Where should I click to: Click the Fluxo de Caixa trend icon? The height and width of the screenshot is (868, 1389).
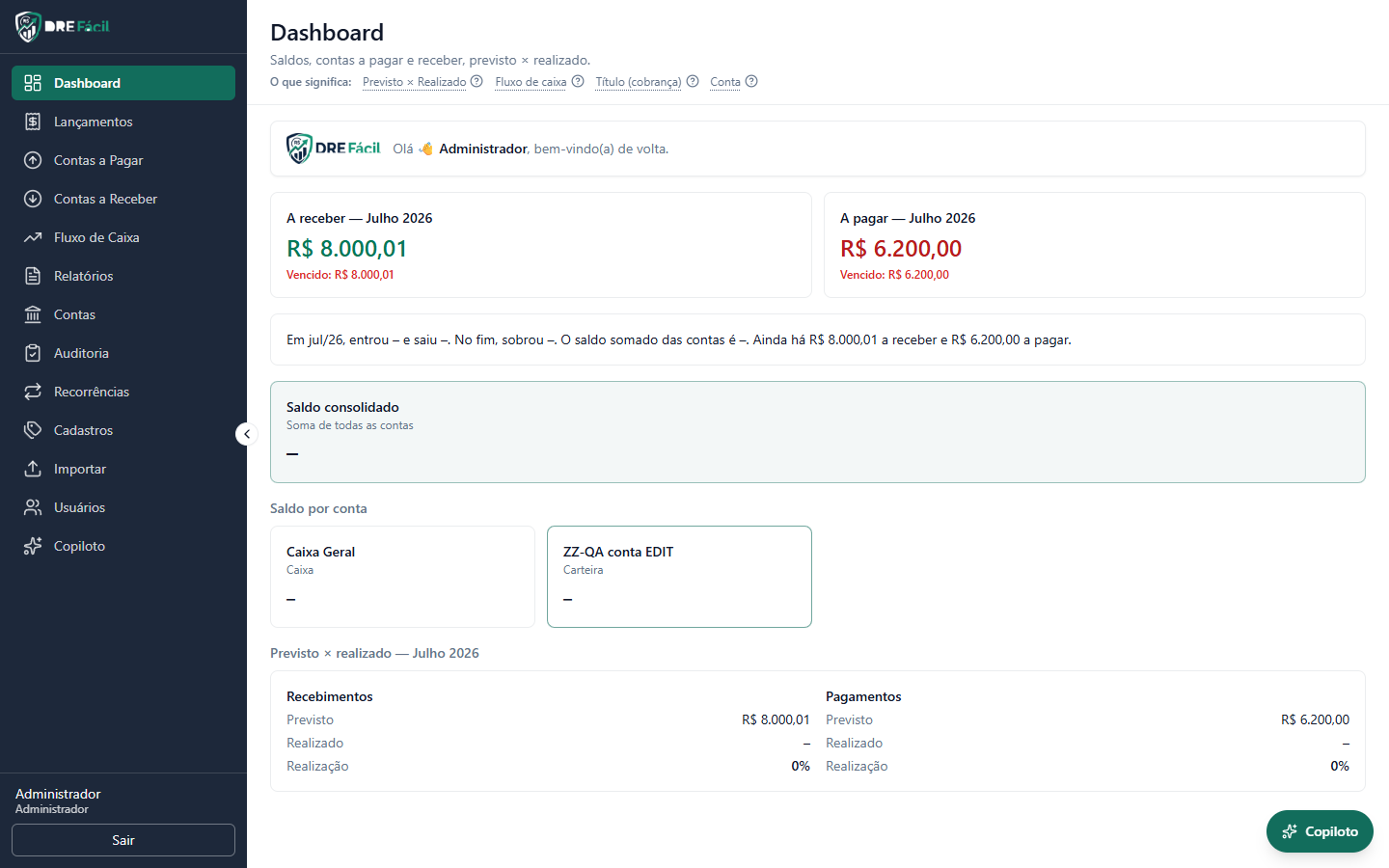tap(33, 237)
